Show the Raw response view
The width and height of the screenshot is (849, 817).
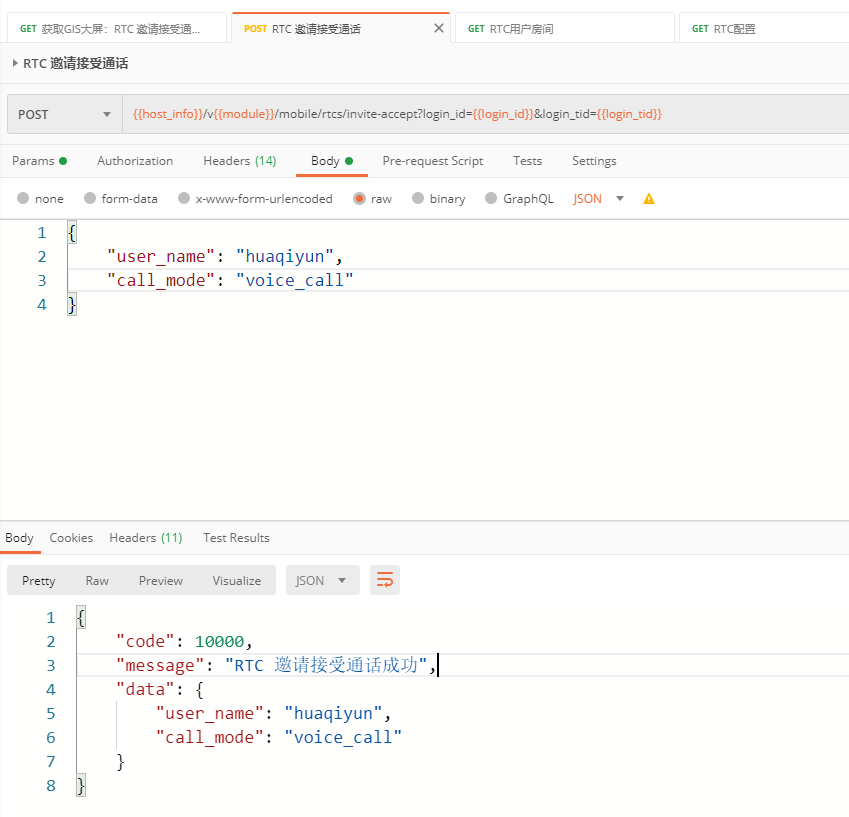(97, 580)
